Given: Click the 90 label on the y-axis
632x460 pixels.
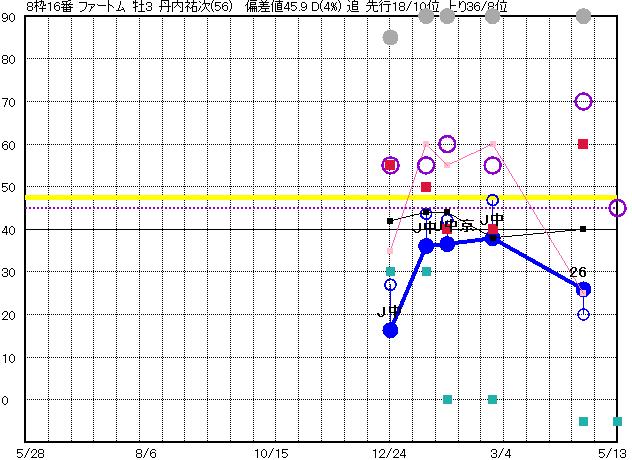Looking at the screenshot, I should (x=9, y=17).
